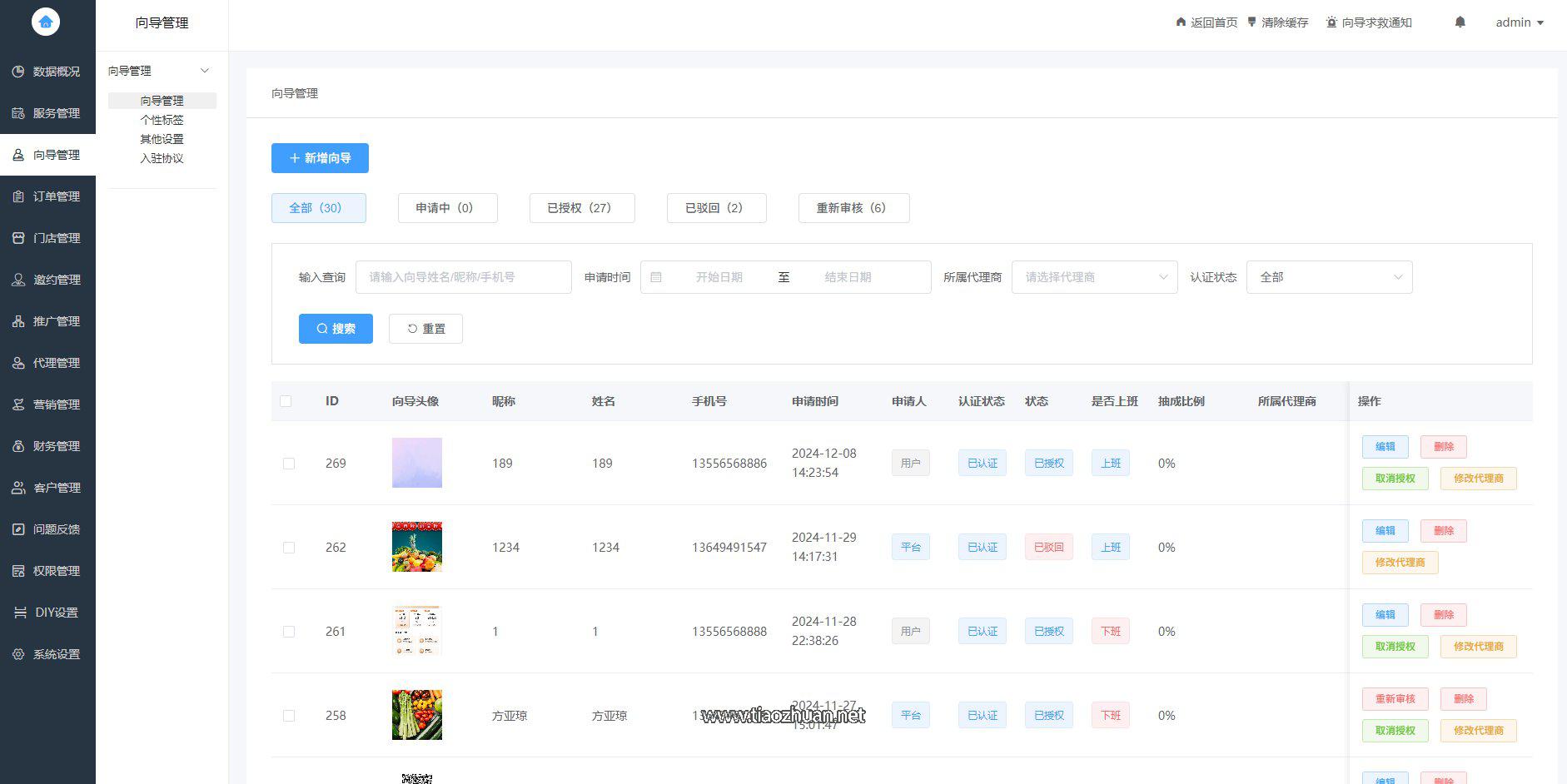Check the checkbox for row ID 258
The width and height of the screenshot is (1567, 784).
click(x=289, y=716)
